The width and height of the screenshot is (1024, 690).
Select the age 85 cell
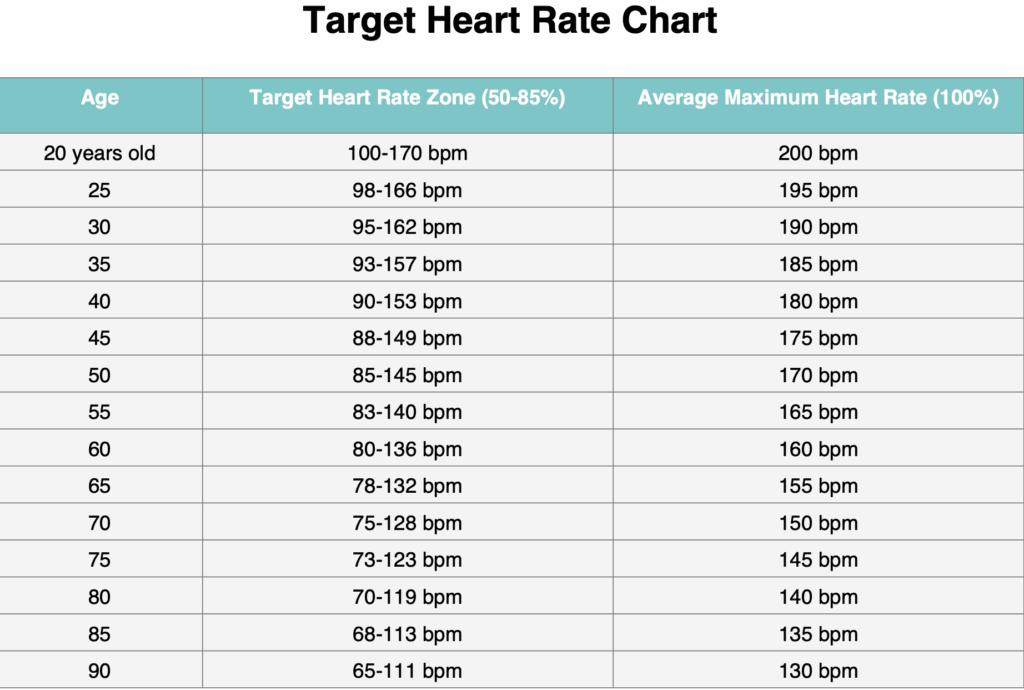tap(100, 635)
